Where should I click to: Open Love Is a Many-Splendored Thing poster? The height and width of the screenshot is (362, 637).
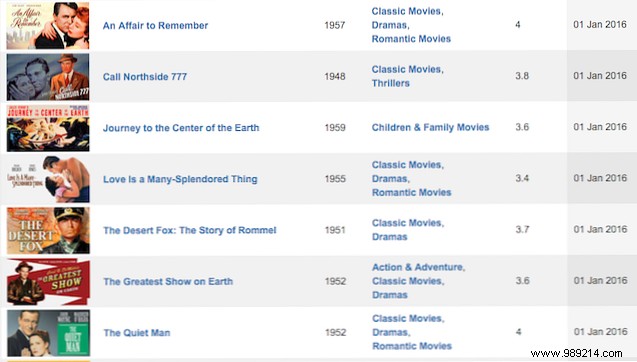point(48,179)
